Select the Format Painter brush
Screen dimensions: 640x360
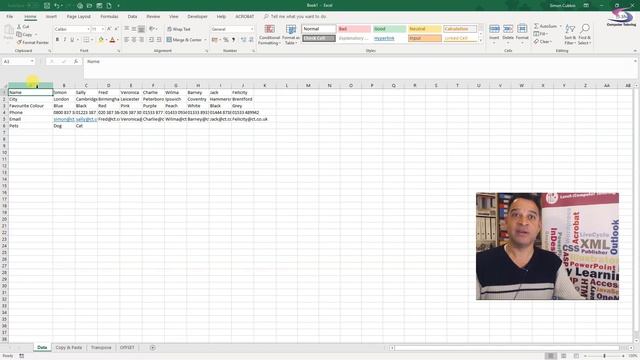coord(19,42)
